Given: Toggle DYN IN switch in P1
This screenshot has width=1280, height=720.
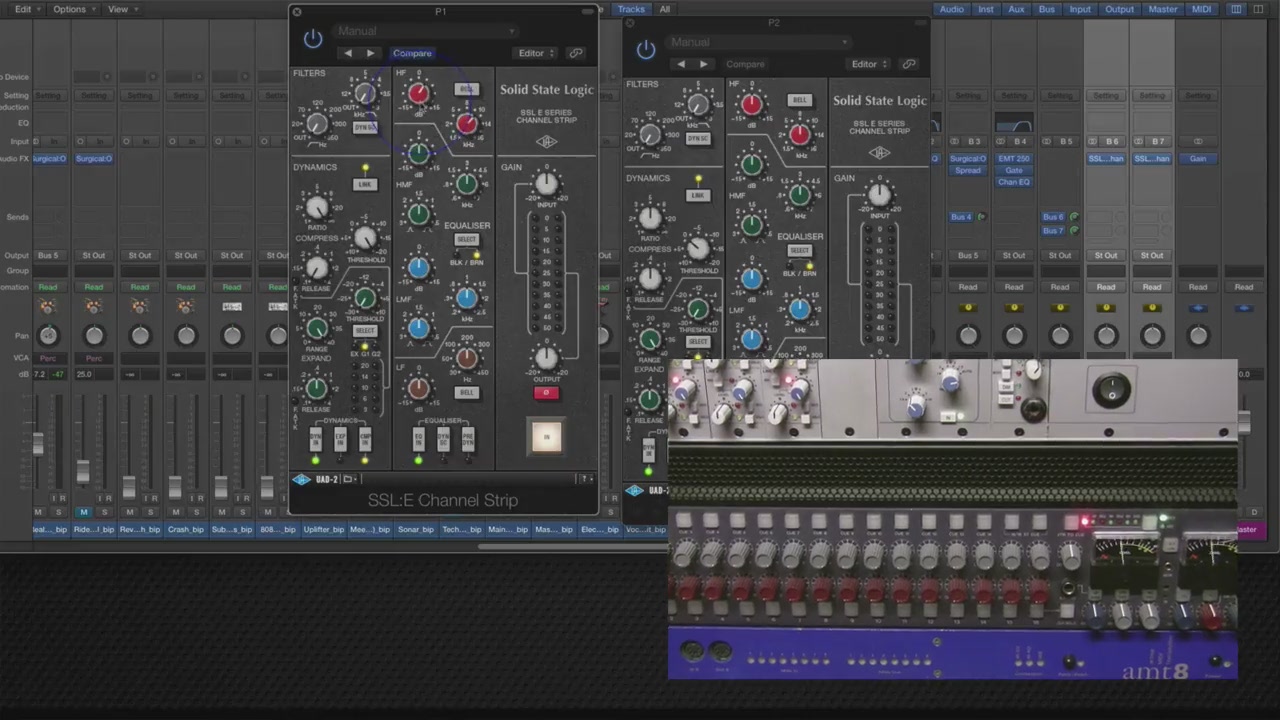Looking at the screenshot, I should click(316, 440).
